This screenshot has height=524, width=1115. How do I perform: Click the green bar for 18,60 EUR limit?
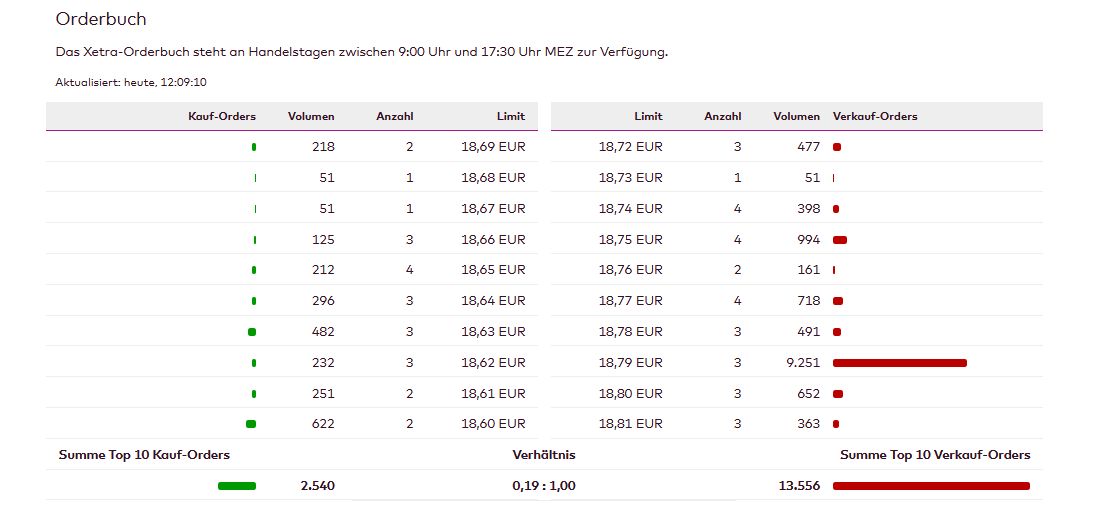pos(251,424)
